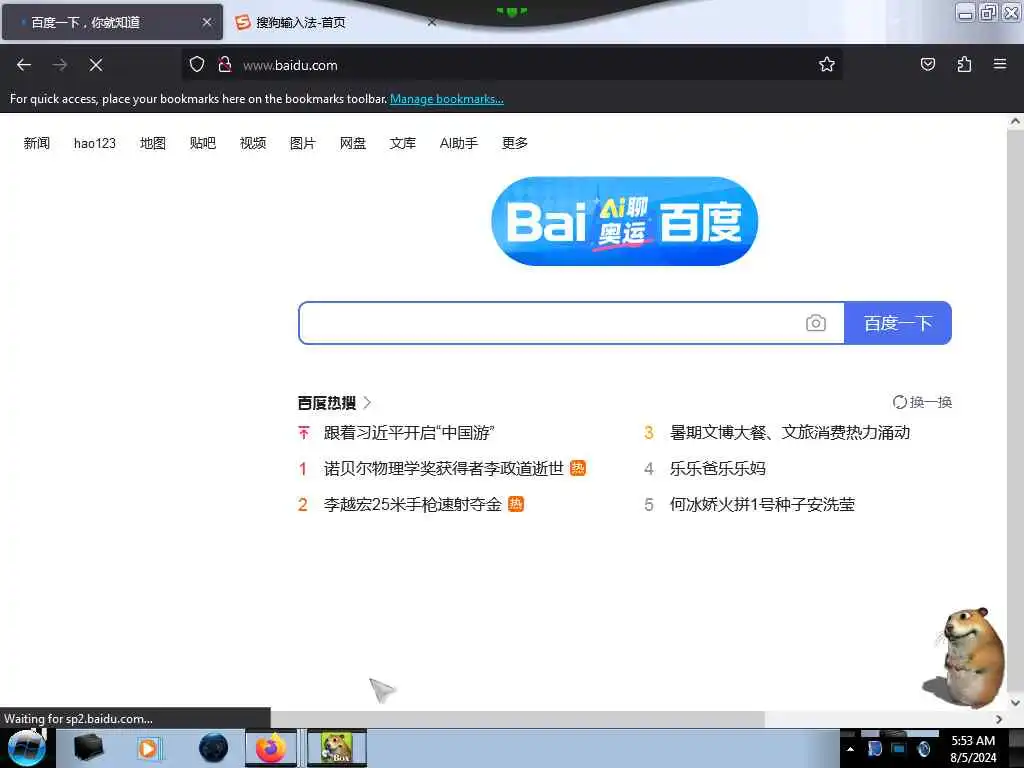Open AI助手 navigation link
This screenshot has width=1024, height=768.
click(458, 143)
